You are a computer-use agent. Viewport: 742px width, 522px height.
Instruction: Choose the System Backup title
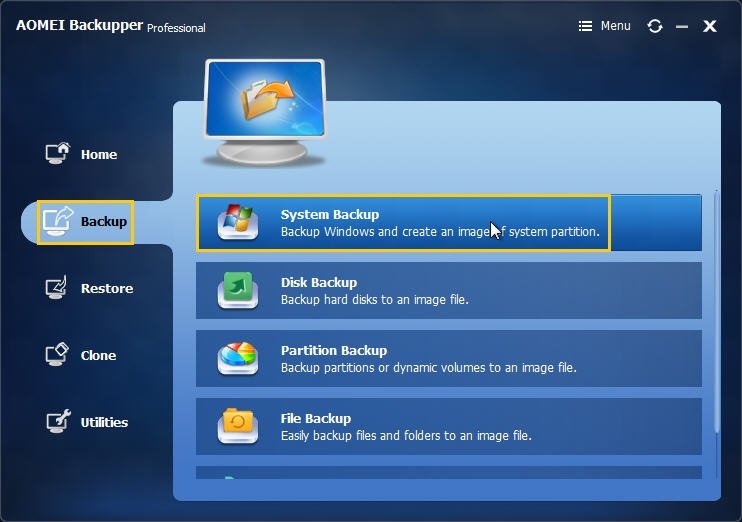pos(330,214)
